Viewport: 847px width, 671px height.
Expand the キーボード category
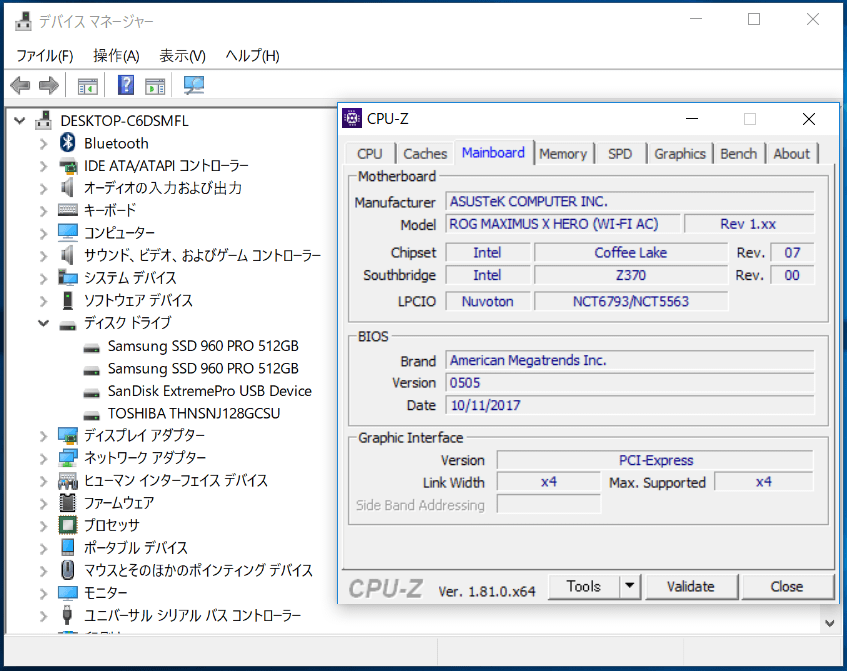(x=44, y=211)
